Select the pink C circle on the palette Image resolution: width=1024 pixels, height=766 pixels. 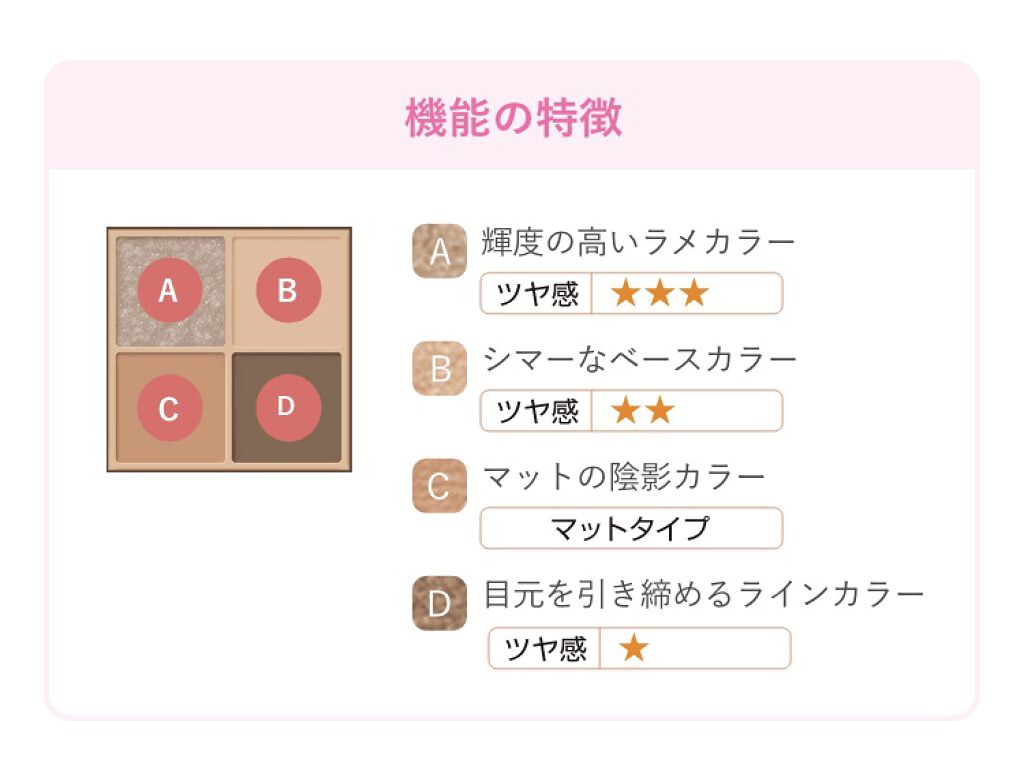click(x=169, y=408)
